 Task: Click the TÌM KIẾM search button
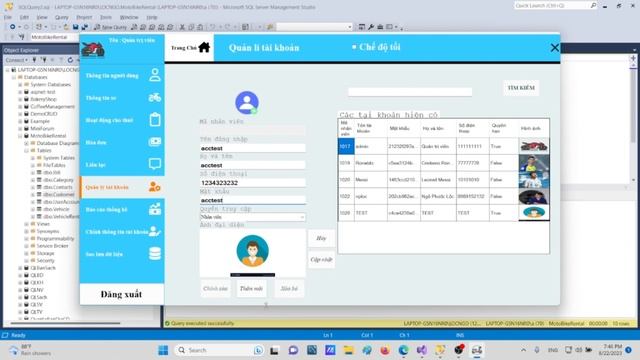click(x=521, y=88)
